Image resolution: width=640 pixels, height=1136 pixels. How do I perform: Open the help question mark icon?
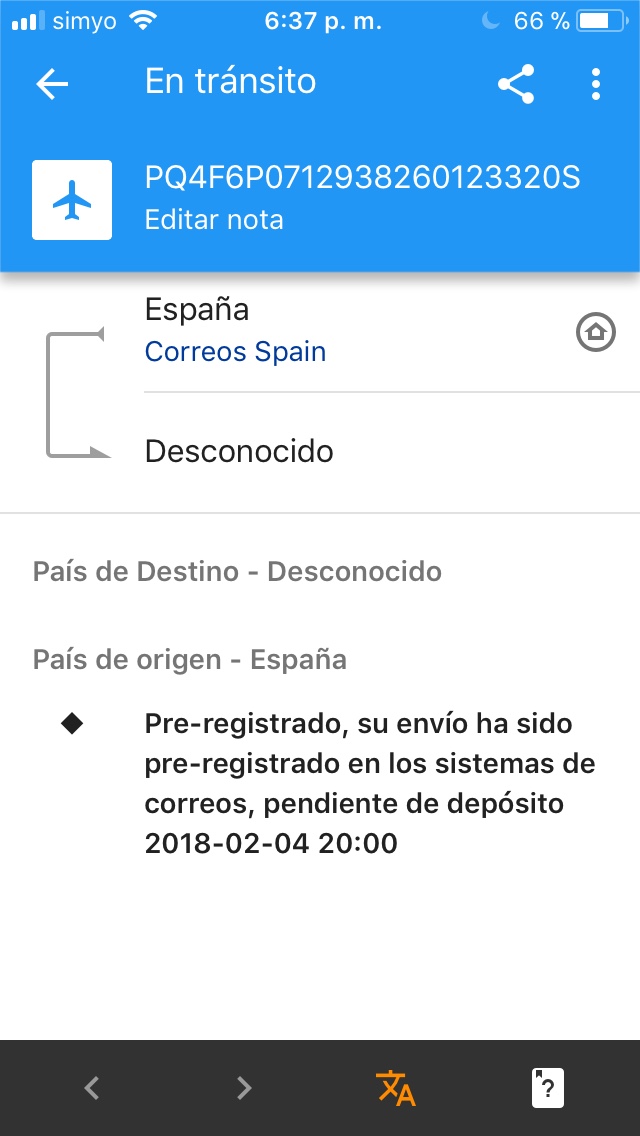(x=547, y=1087)
